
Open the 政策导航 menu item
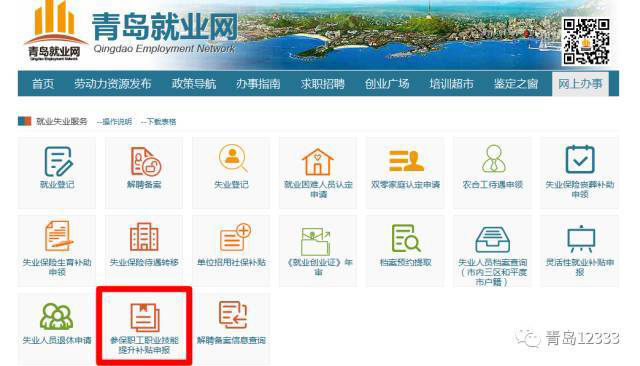tap(194, 84)
